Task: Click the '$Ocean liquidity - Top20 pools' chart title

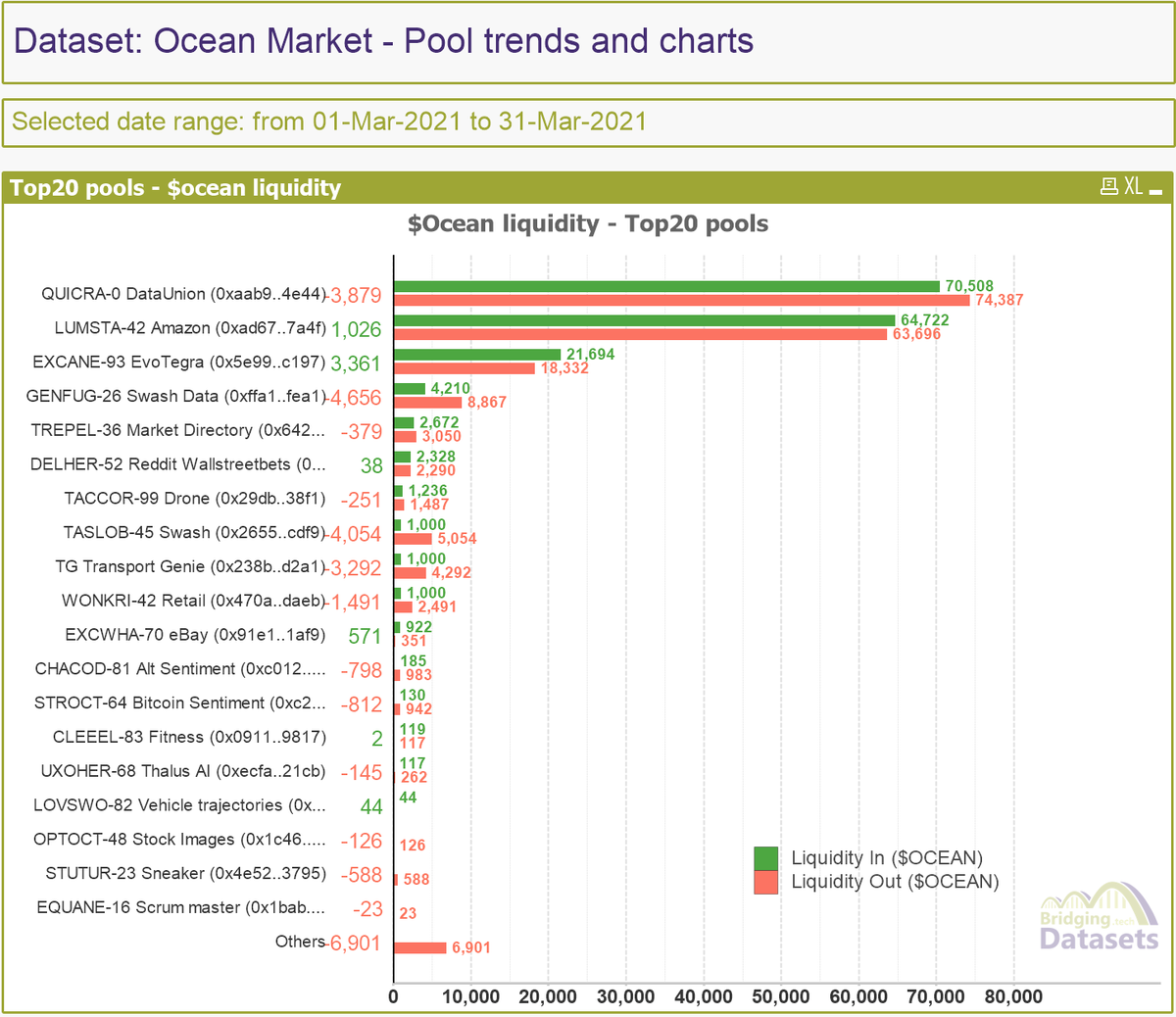Action: tap(588, 223)
